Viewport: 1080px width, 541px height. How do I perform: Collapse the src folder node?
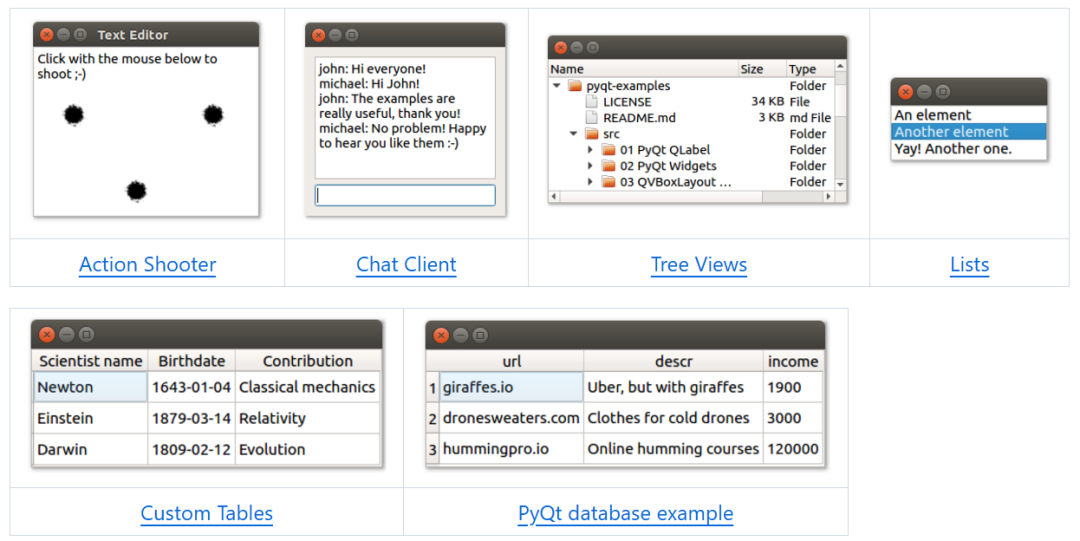[574, 134]
